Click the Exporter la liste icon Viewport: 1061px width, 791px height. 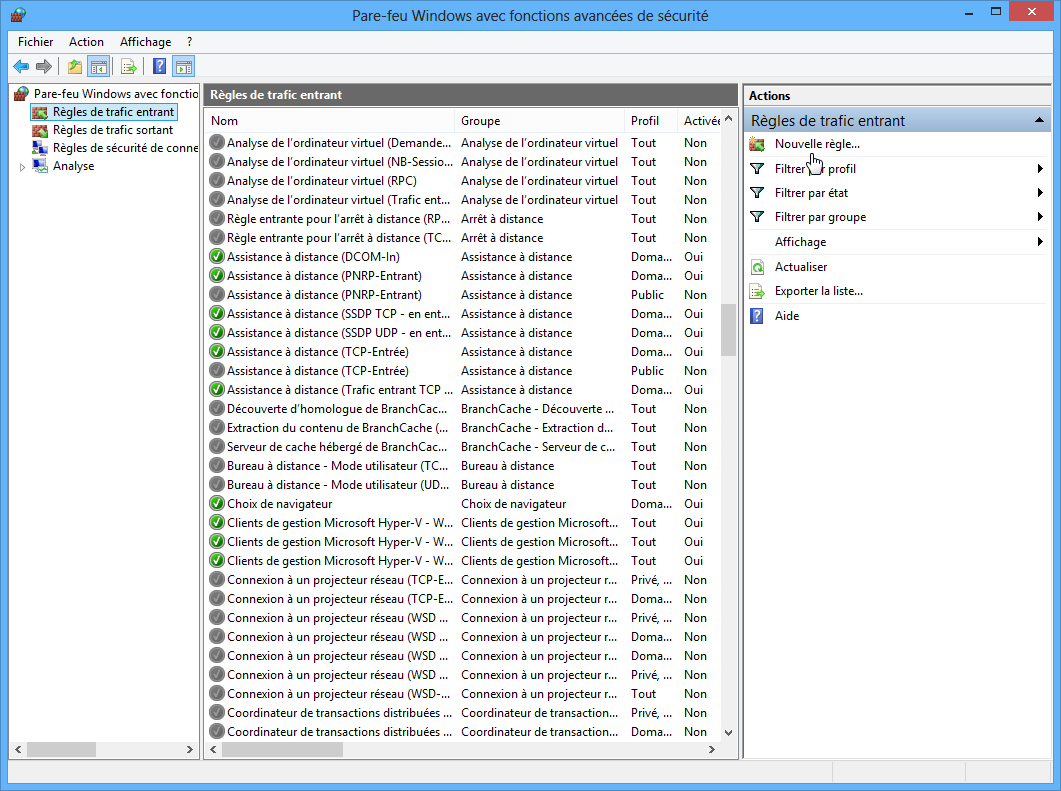coord(757,292)
